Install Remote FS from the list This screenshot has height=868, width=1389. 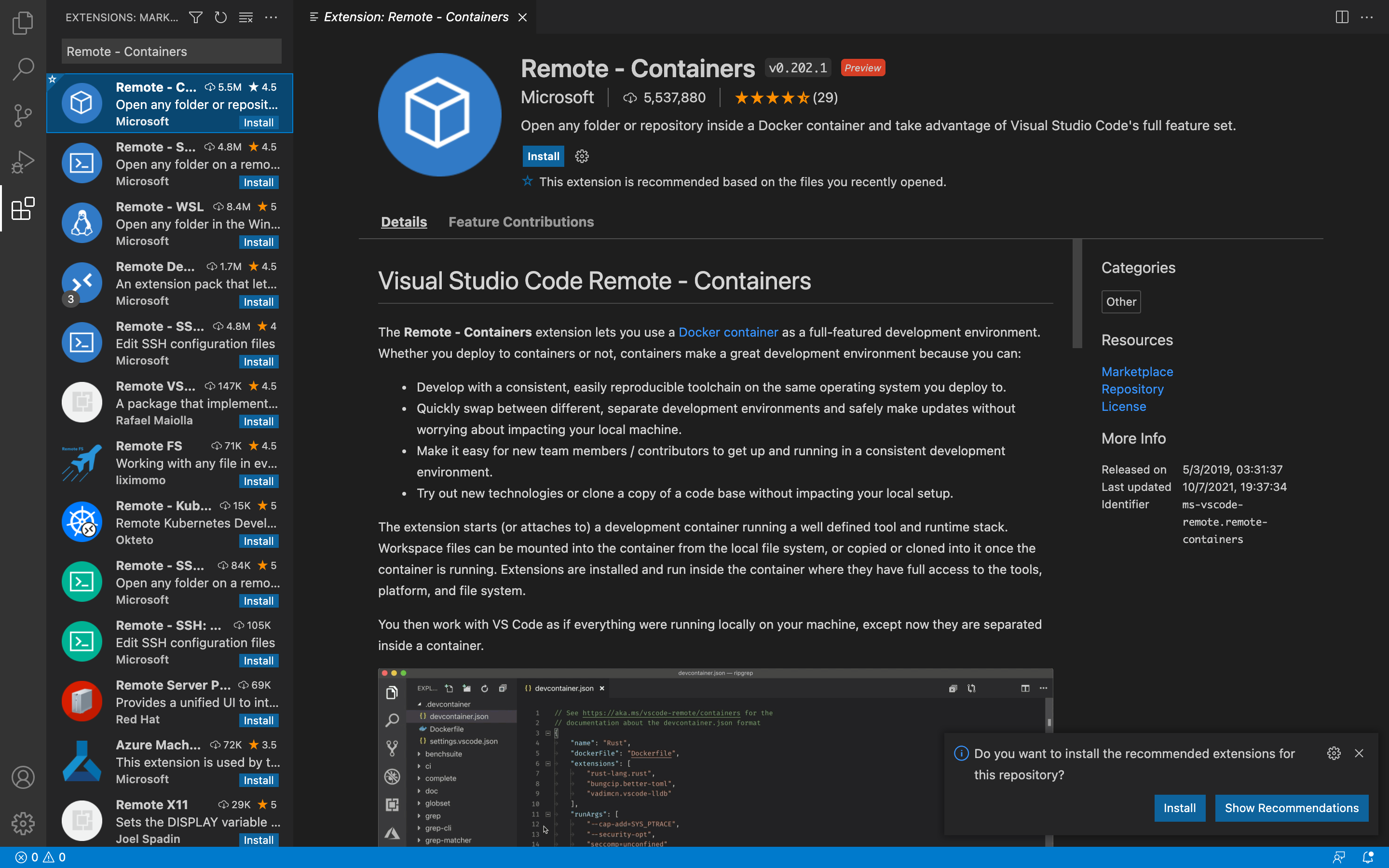coord(259,481)
